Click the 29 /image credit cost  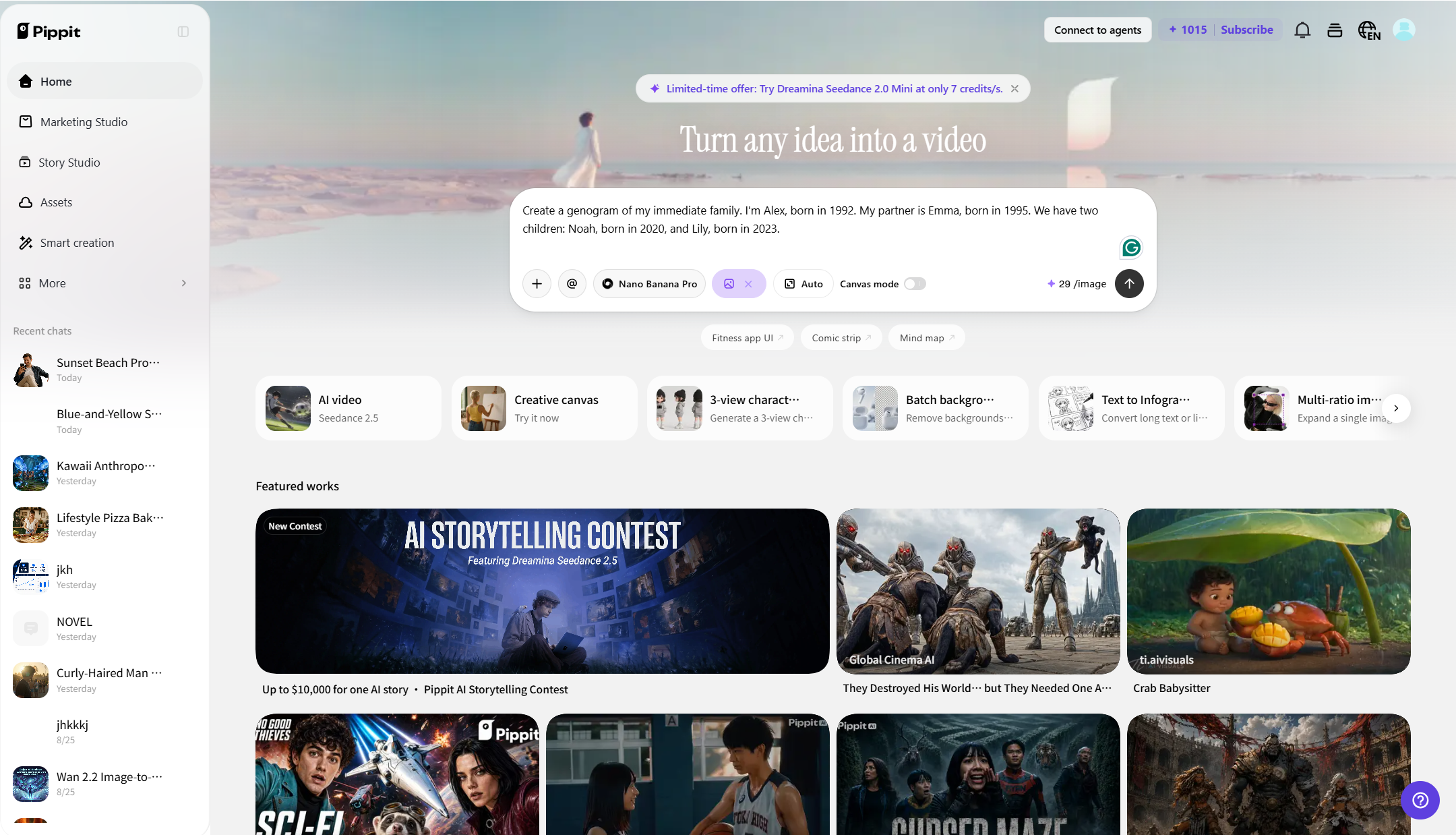point(1076,284)
